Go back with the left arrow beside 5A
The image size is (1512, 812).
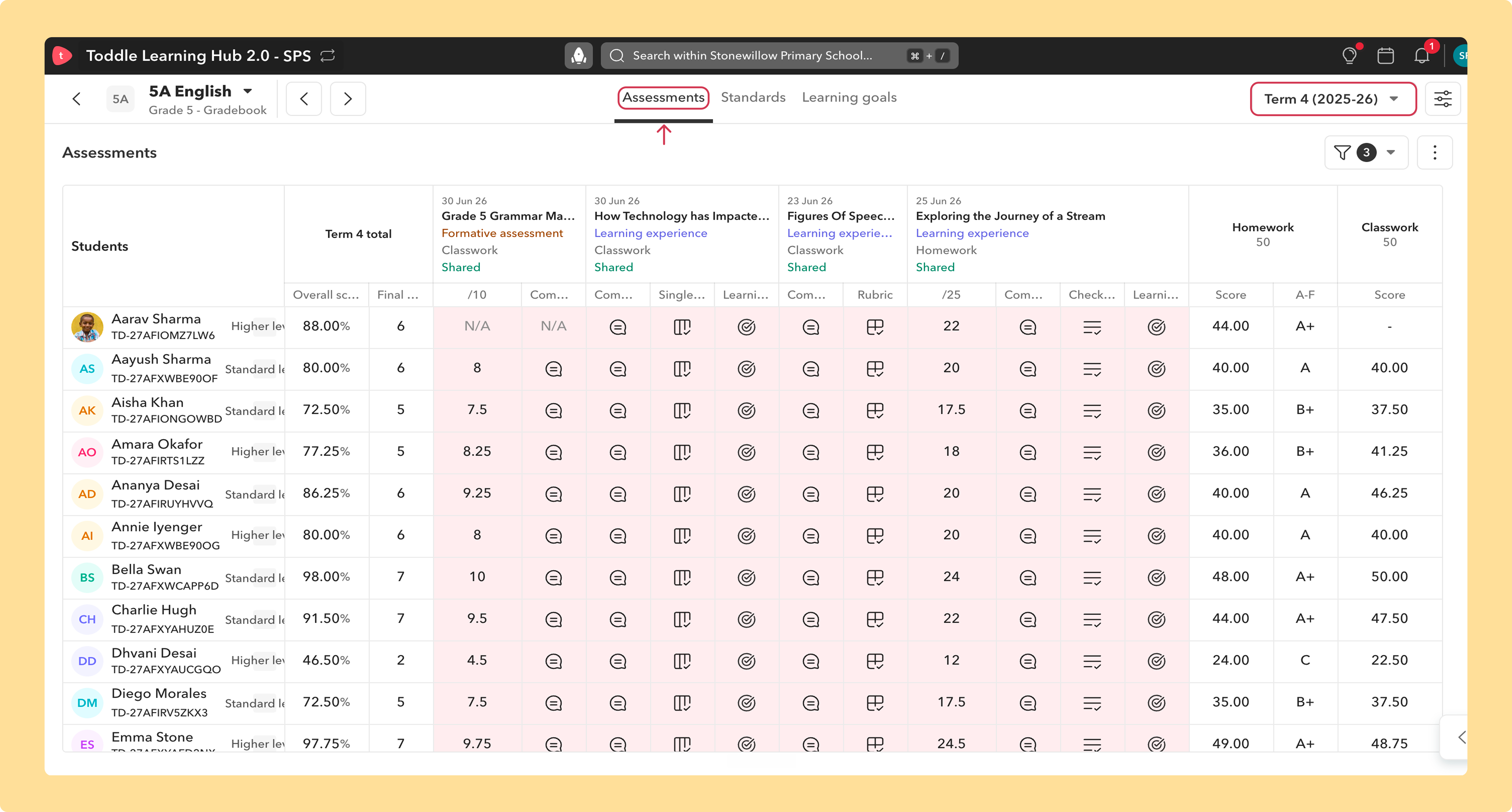[x=76, y=99]
